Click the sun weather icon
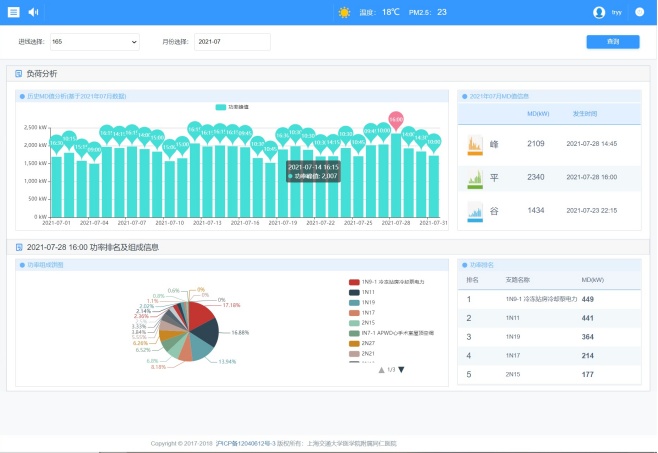The height and width of the screenshot is (453, 658). point(344,12)
